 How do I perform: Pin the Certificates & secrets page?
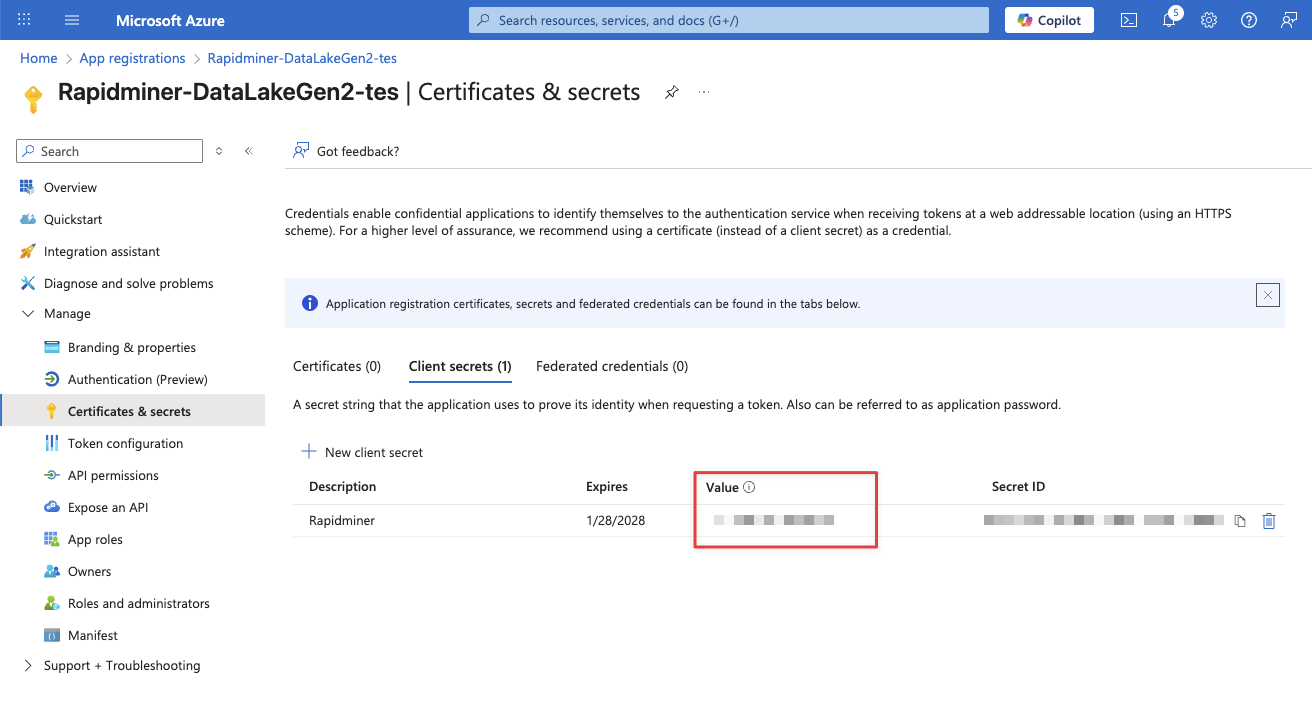(x=672, y=92)
